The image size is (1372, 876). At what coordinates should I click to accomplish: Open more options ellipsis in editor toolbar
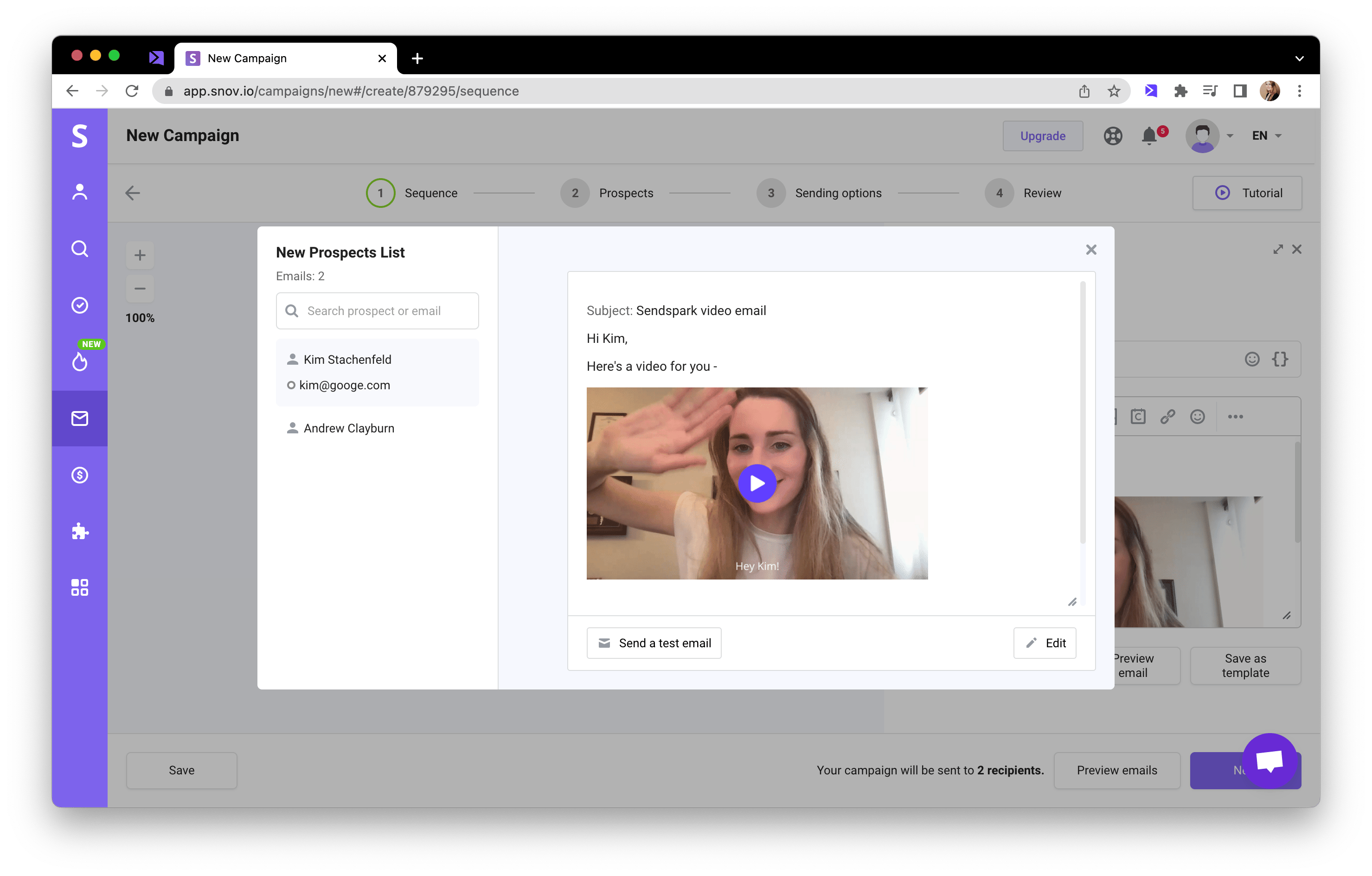coord(1235,416)
